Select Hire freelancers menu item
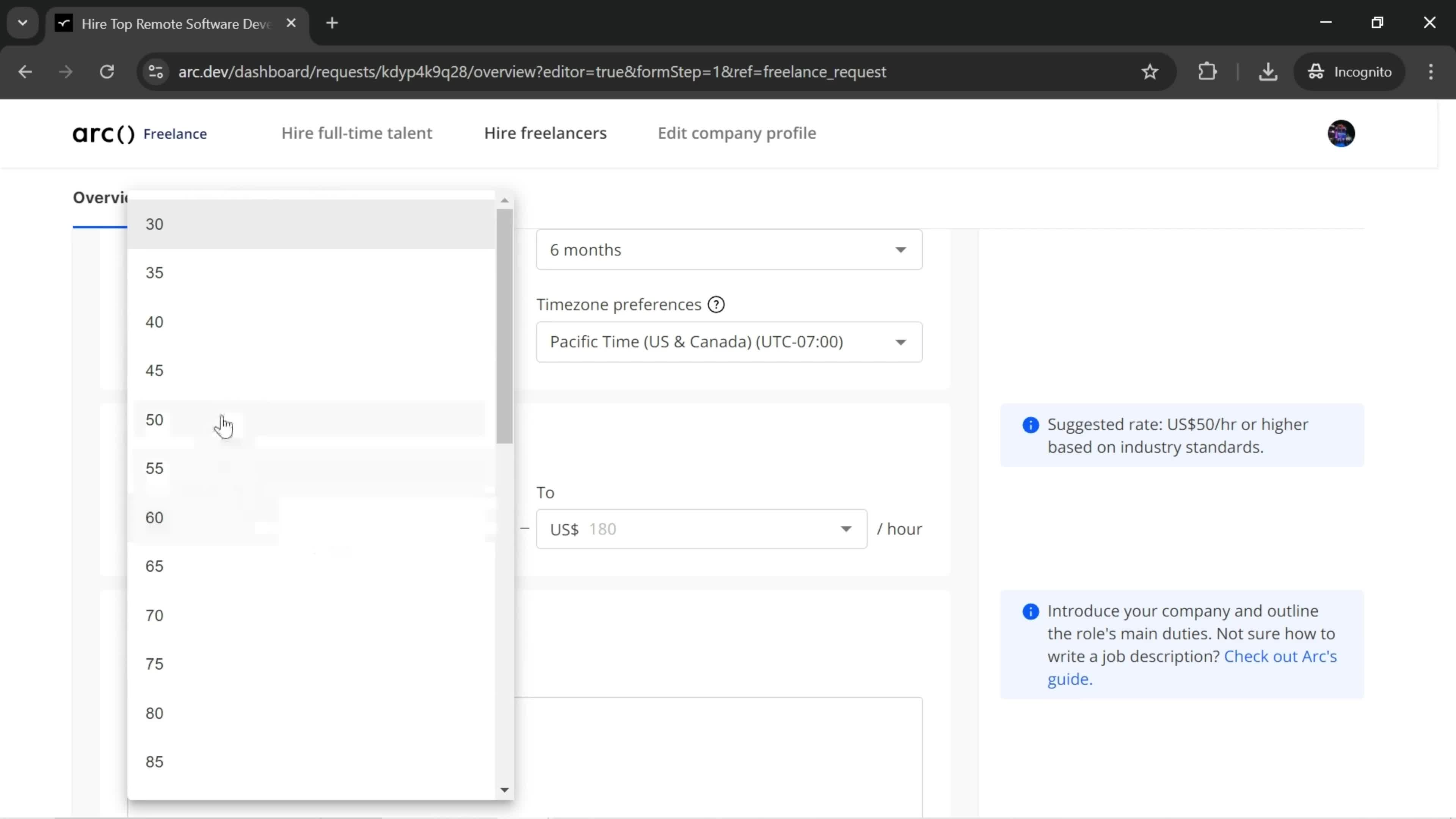1456x819 pixels. 545,133
